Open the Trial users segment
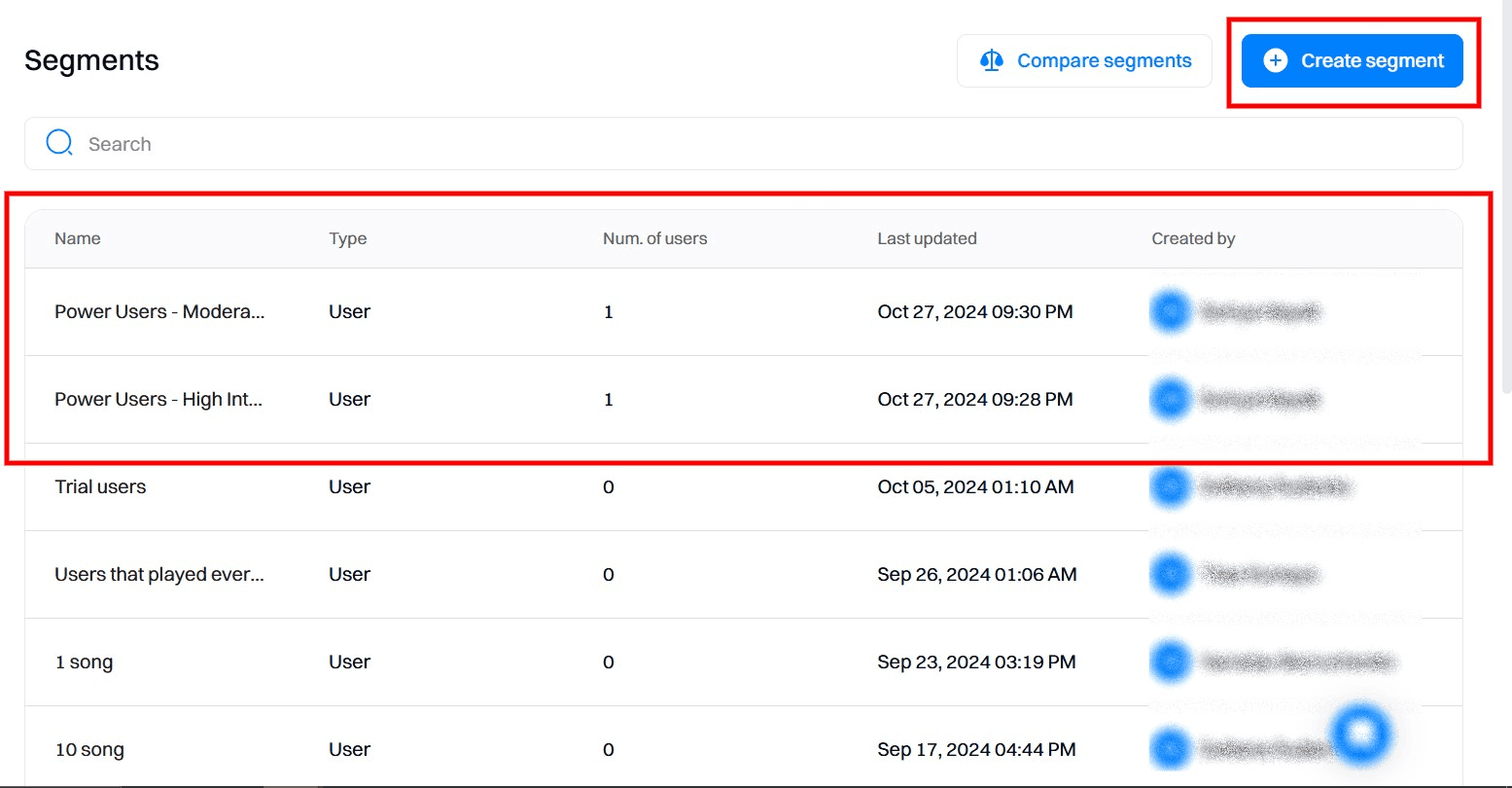The width and height of the screenshot is (1512, 788). pyautogui.click(x=100, y=486)
